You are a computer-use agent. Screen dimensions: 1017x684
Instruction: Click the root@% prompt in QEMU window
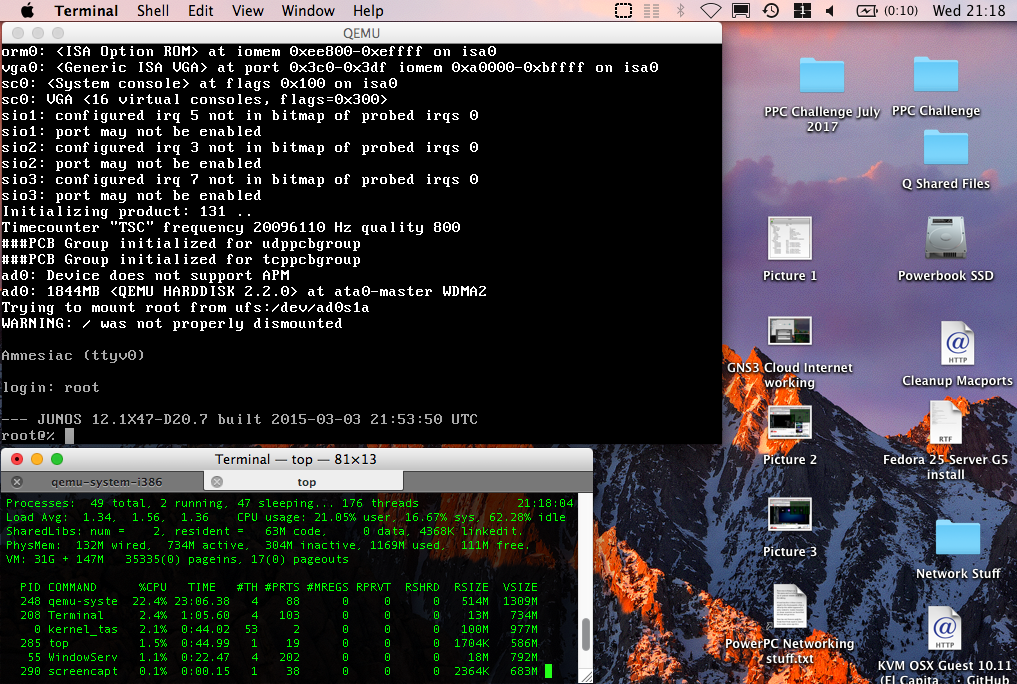point(28,436)
